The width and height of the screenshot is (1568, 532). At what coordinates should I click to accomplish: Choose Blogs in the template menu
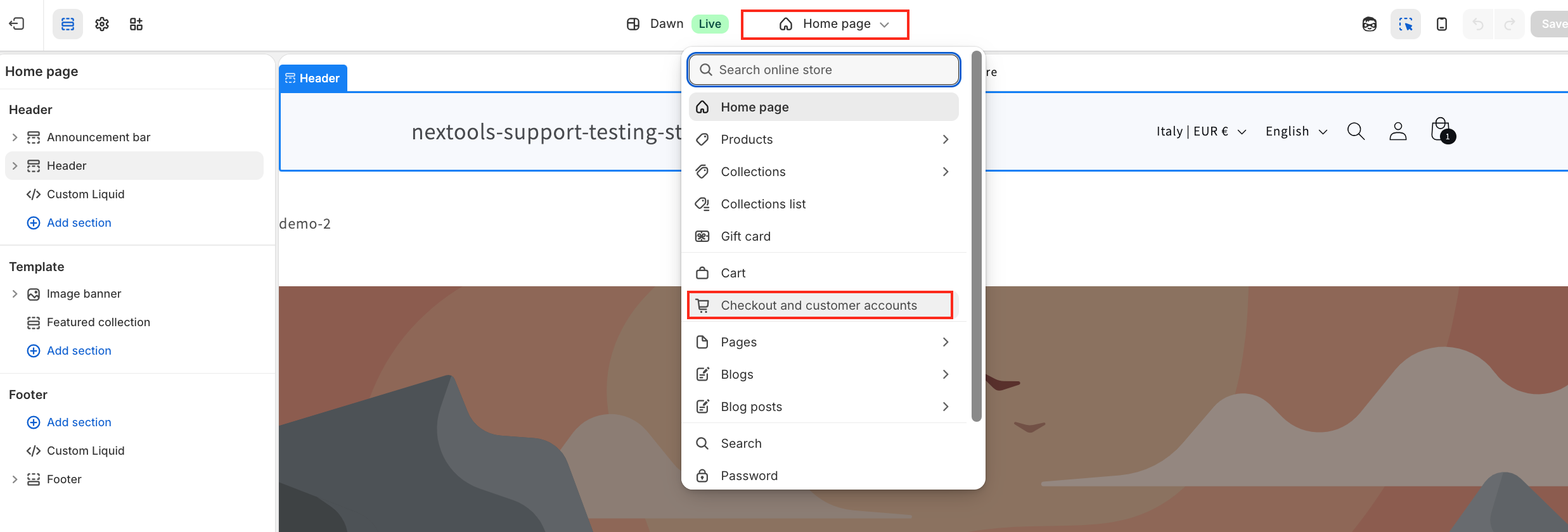(824, 374)
